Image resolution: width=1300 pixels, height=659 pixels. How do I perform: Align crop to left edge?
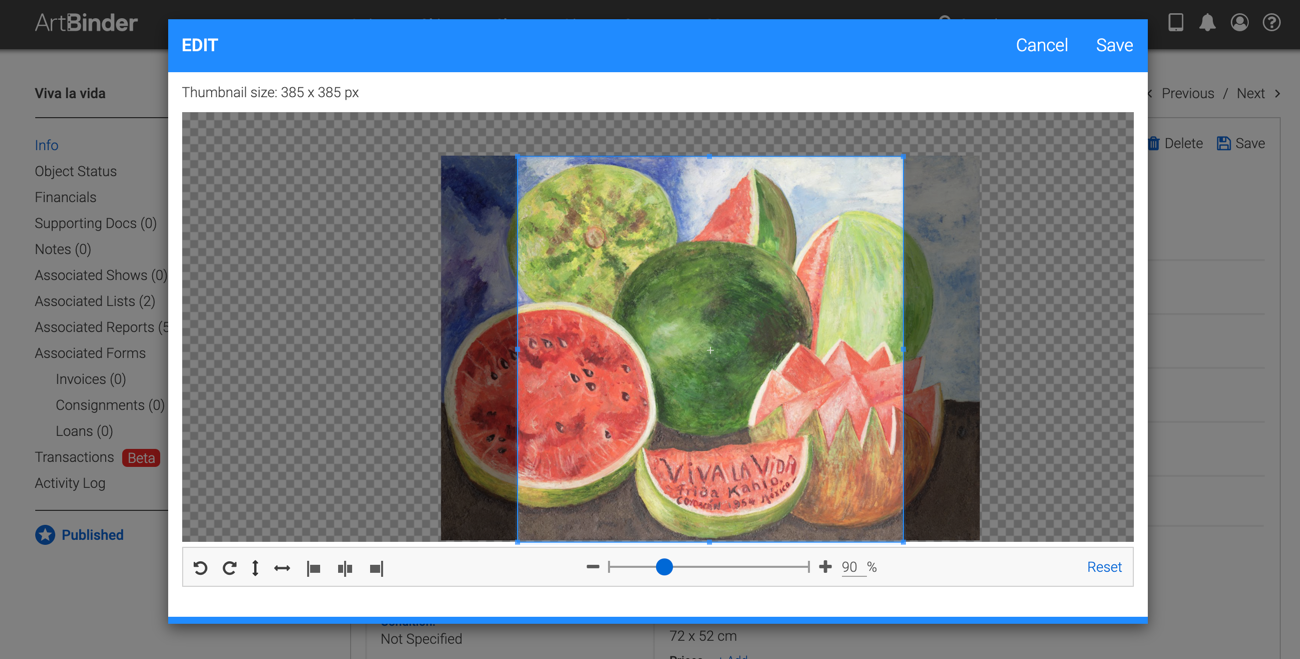[314, 568]
